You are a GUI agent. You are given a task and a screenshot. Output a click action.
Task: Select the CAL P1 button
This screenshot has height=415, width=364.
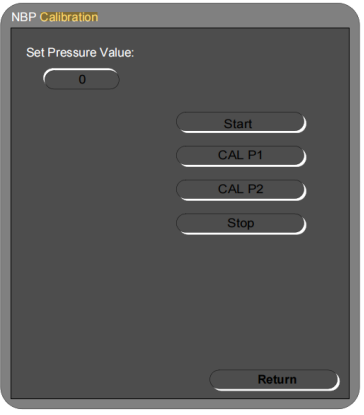(x=241, y=156)
